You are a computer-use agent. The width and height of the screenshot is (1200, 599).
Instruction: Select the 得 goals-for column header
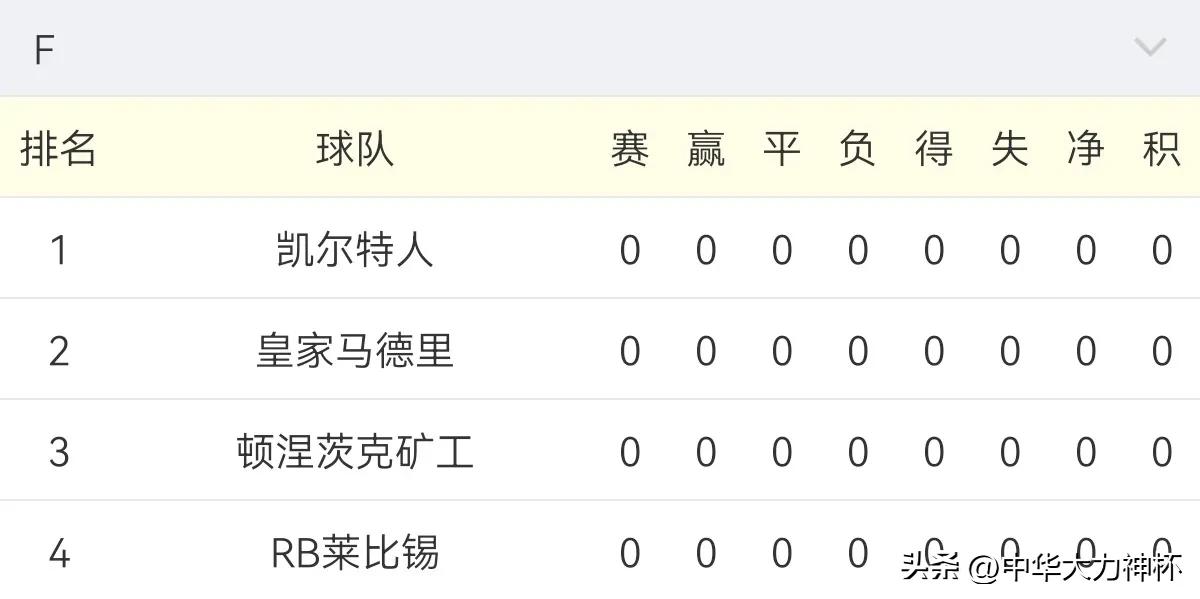tap(933, 147)
